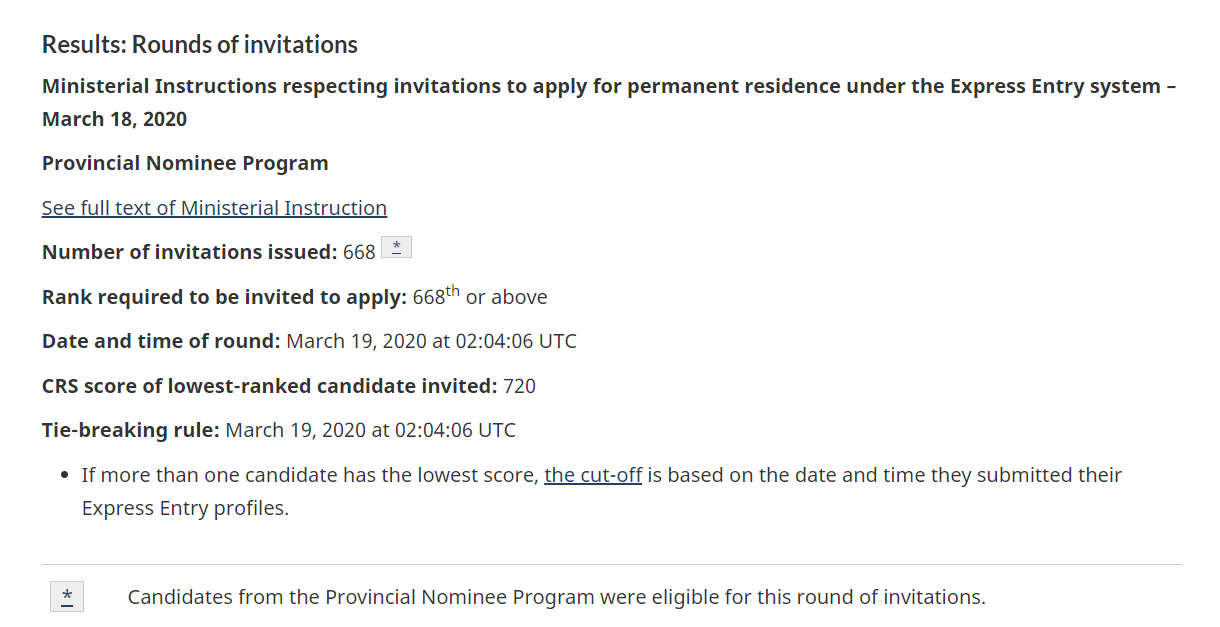
Task: Click the footnote about Provincial Nominee Program candidates
Action: point(557,597)
